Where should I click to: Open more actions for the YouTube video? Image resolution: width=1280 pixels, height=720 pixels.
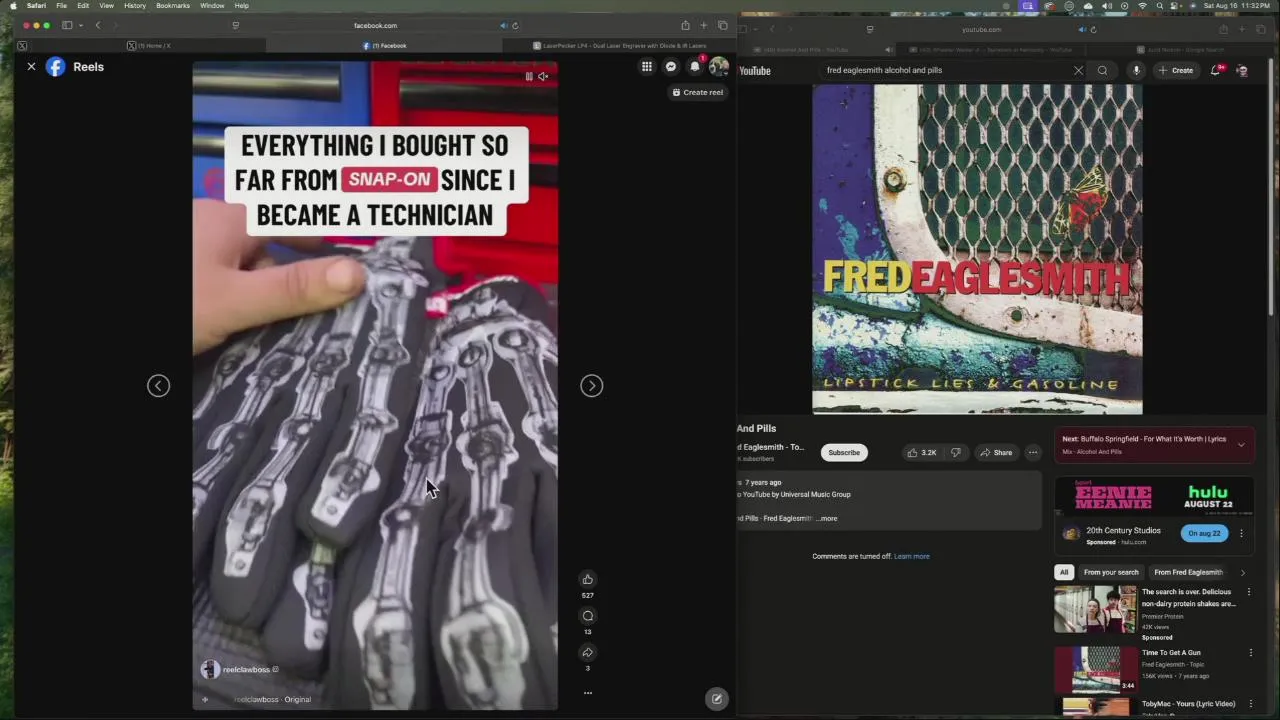pyautogui.click(x=1033, y=453)
